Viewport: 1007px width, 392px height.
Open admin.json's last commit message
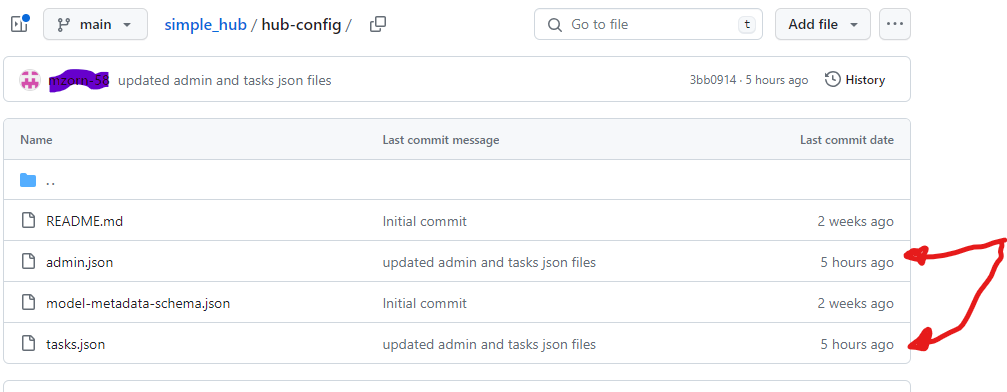489,262
